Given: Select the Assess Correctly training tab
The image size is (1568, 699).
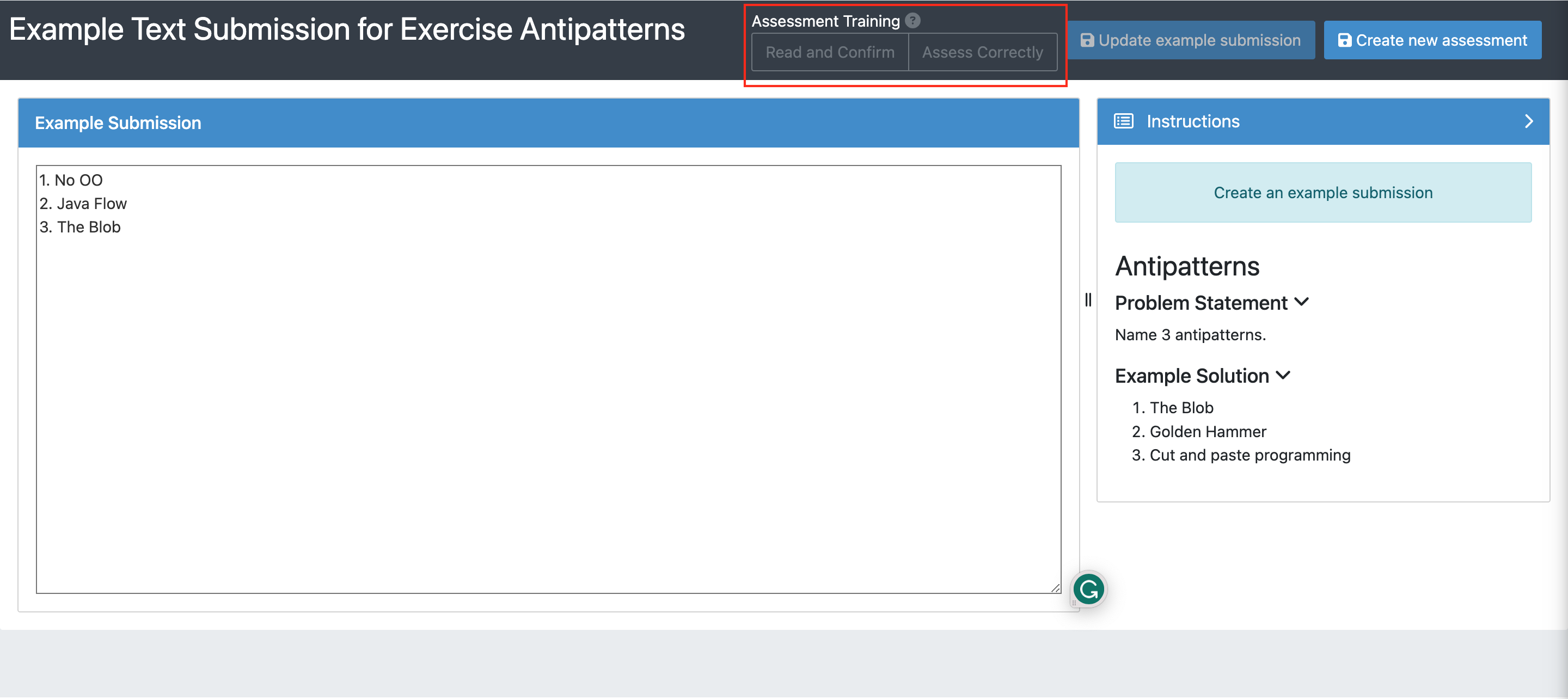Looking at the screenshot, I should [x=983, y=52].
